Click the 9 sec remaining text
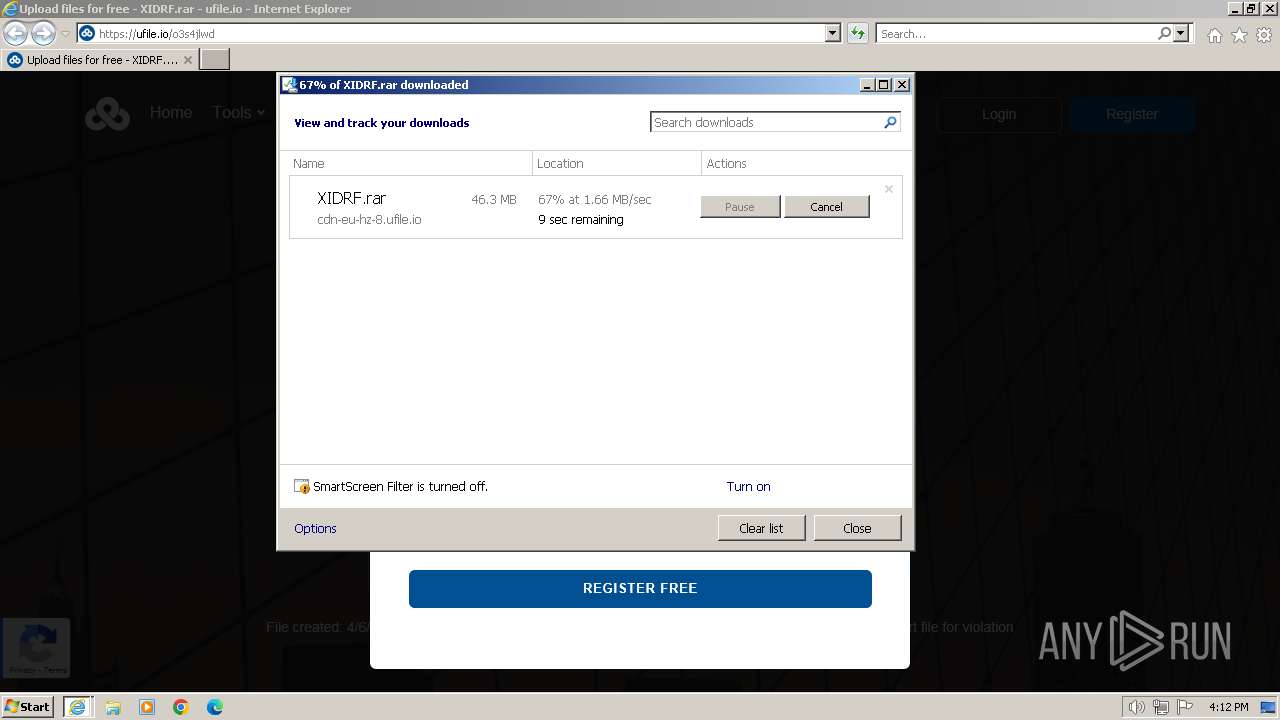 (581, 220)
